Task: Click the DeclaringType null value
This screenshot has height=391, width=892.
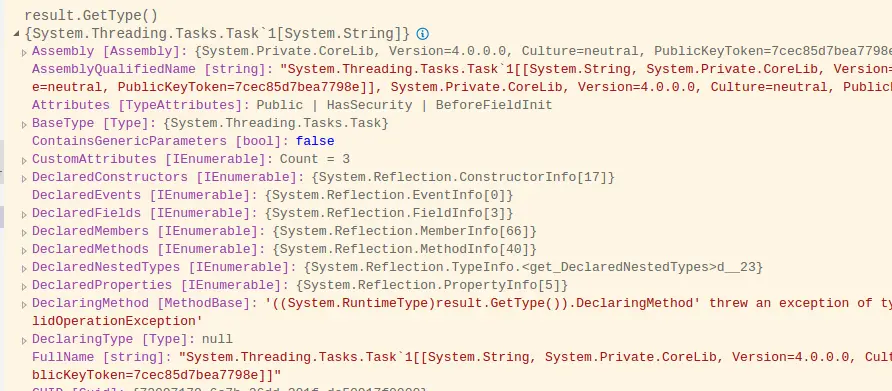Action: point(217,339)
